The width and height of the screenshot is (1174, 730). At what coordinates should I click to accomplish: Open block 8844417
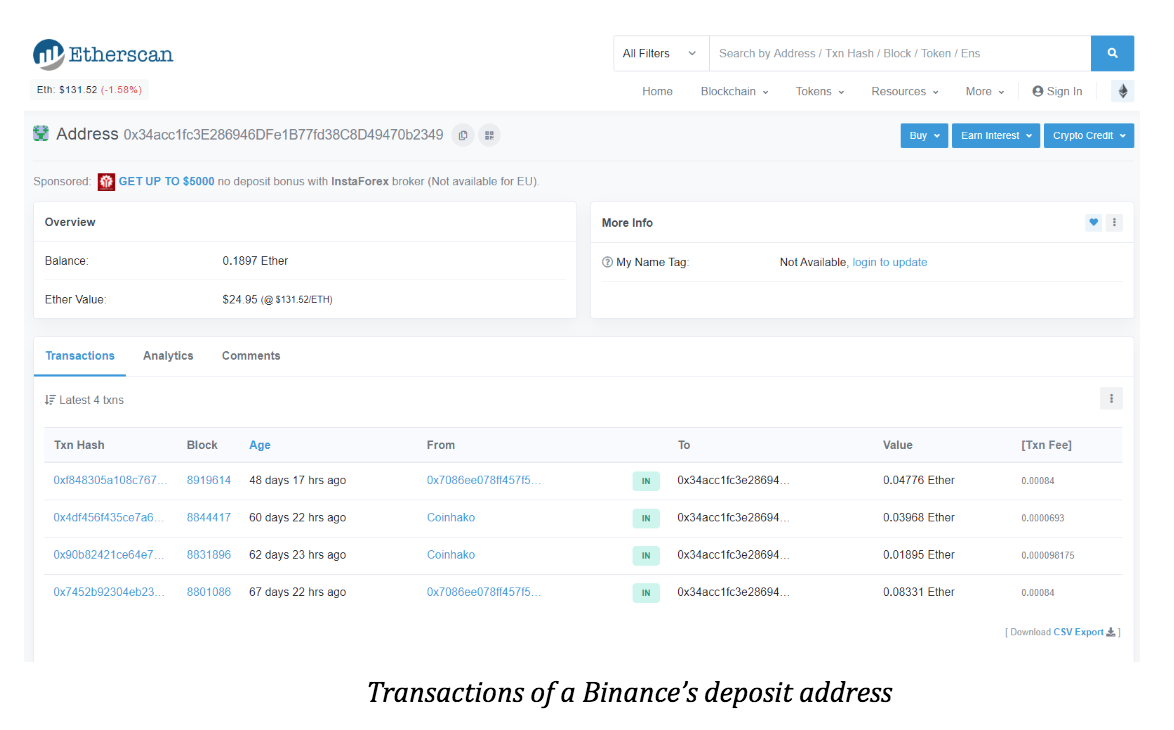tap(209, 517)
